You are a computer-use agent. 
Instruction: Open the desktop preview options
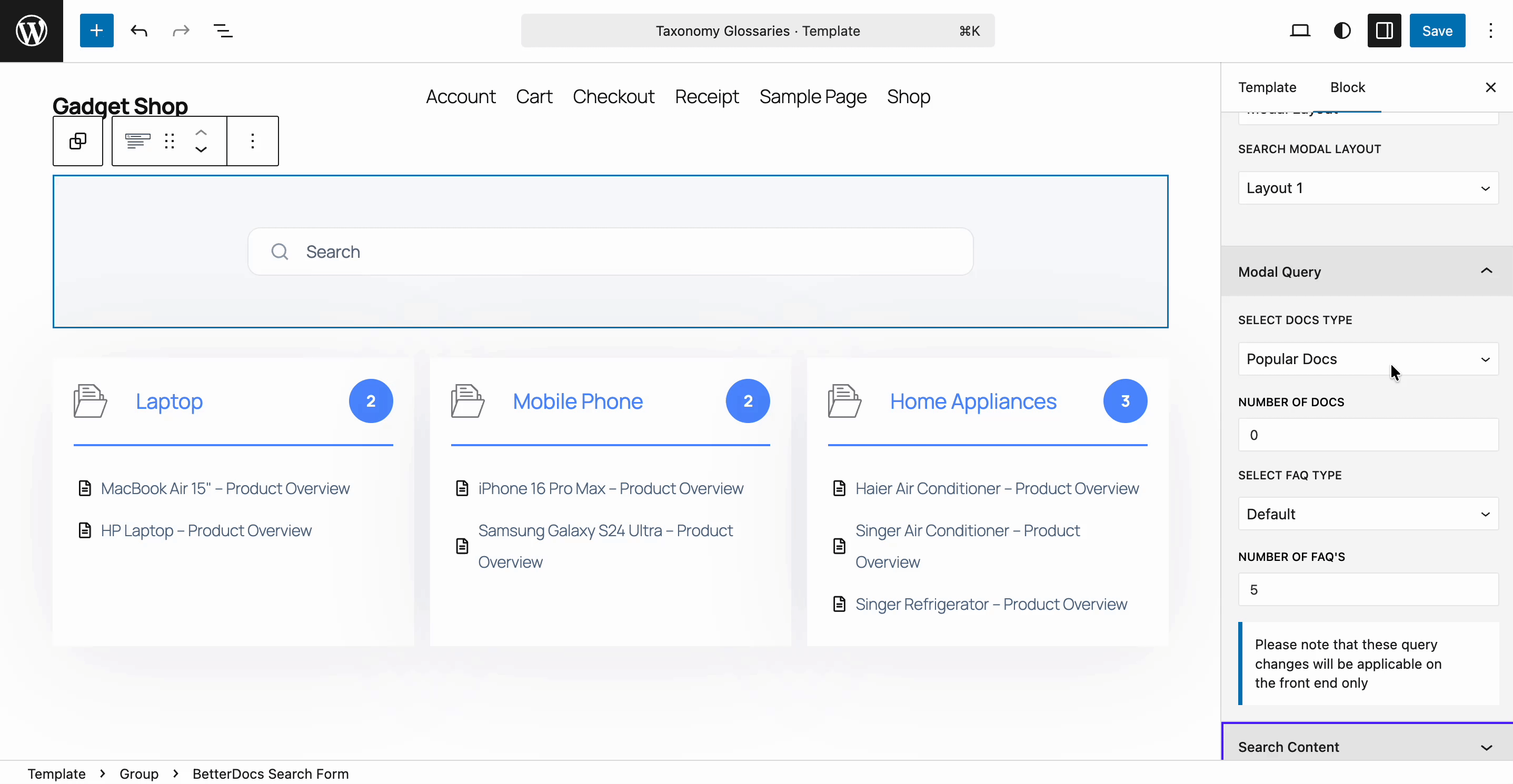click(1300, 31)
